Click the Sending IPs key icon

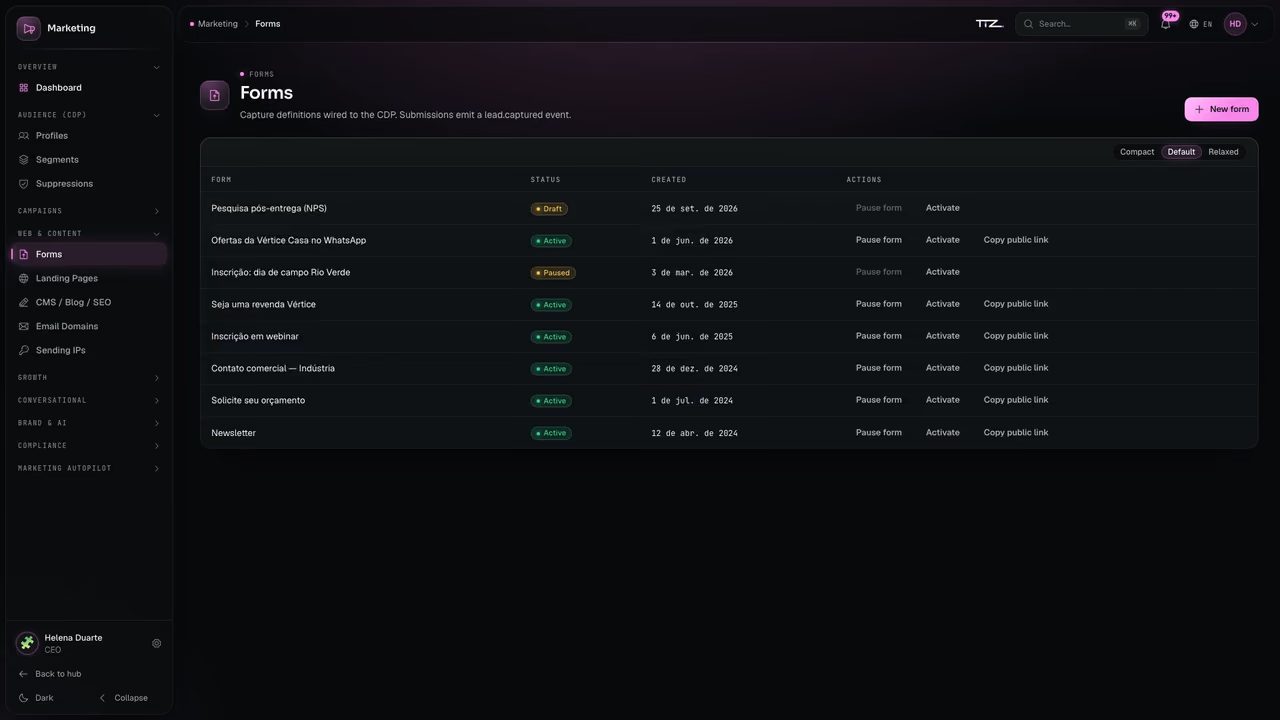(24, 350)
